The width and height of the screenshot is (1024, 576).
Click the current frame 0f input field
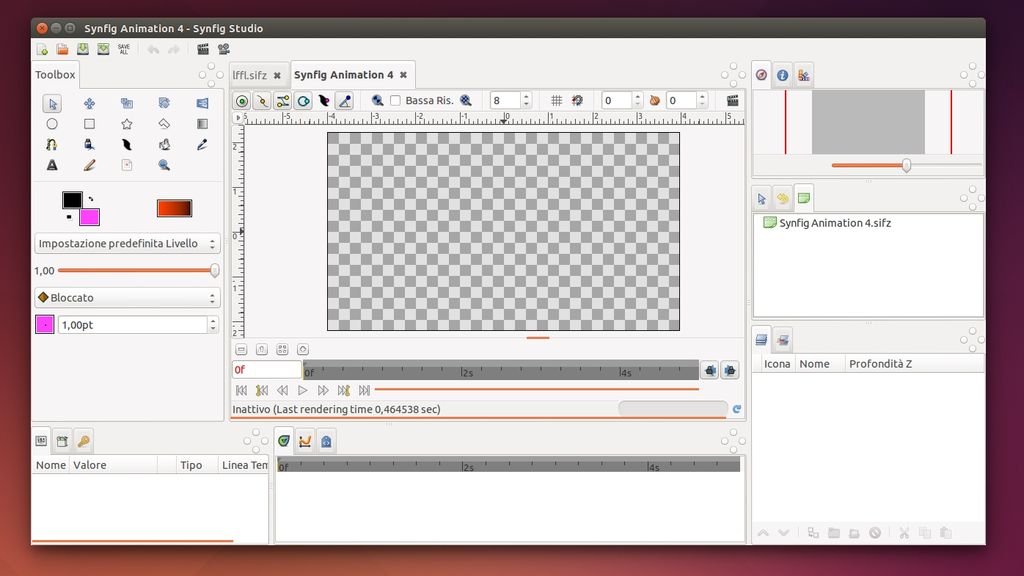[265, 370]
